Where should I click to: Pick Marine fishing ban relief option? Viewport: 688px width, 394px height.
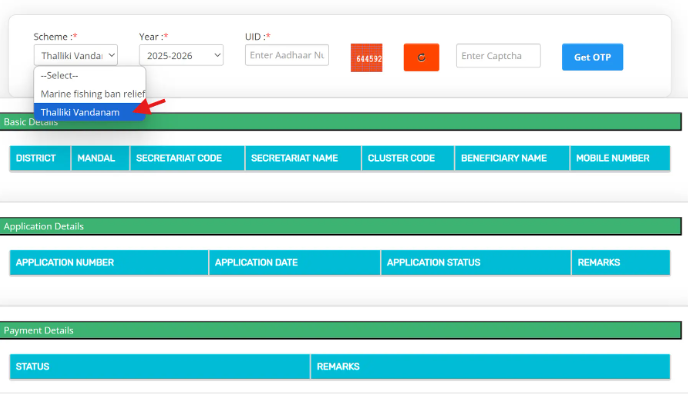click(x=90, y=94)
